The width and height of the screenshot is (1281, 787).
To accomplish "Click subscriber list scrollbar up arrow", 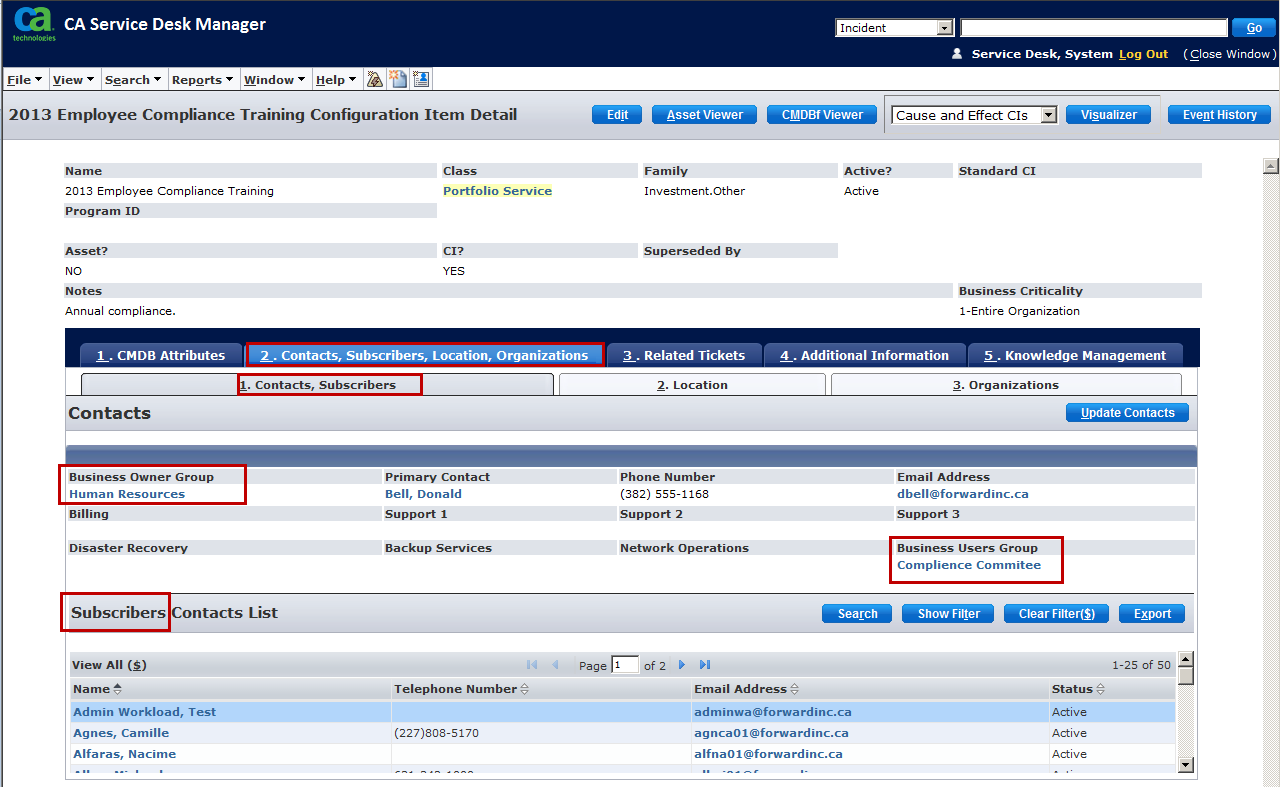I will 1186,659.
